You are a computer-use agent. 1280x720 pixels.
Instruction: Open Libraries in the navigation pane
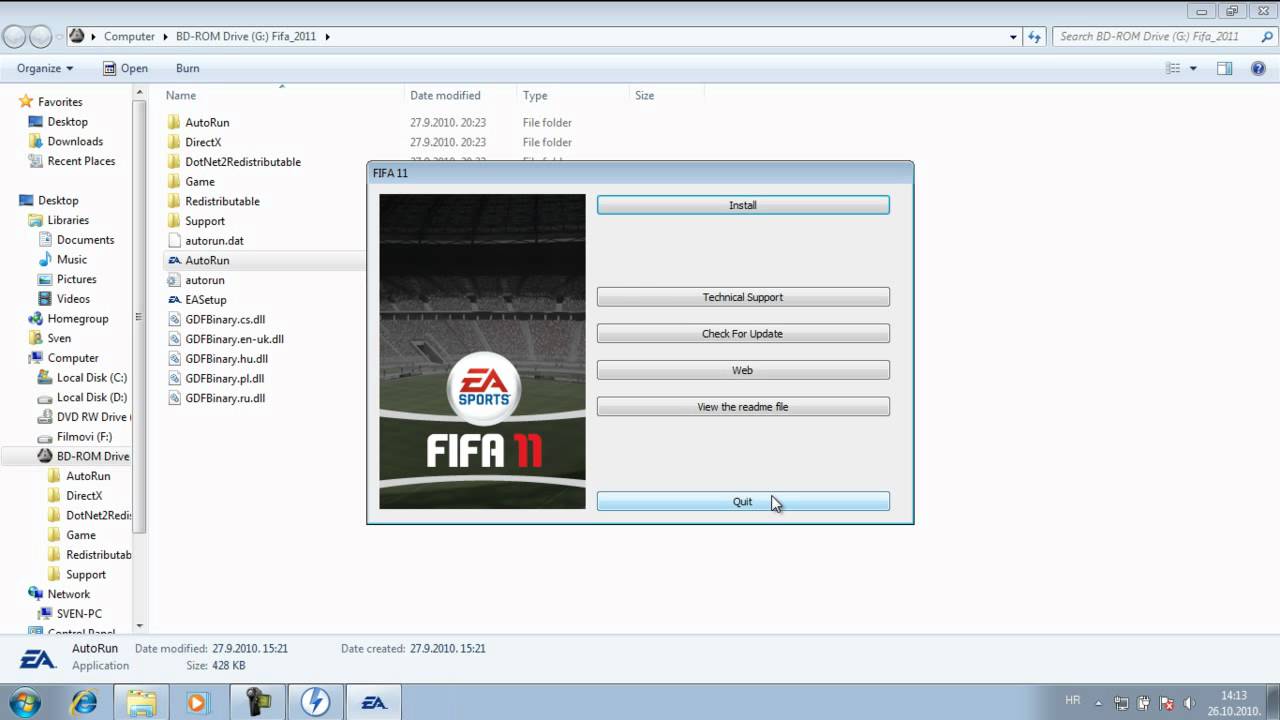click(68, 220)
